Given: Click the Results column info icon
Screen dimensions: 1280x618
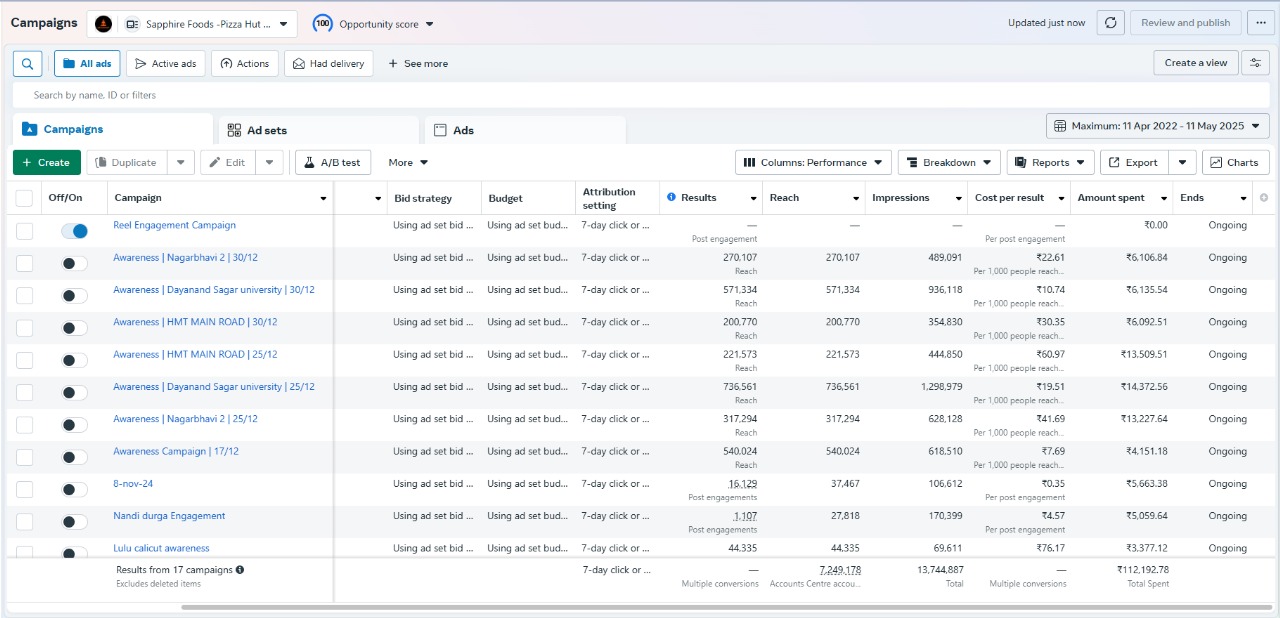Looking at the screenshot, I should 671,198.
